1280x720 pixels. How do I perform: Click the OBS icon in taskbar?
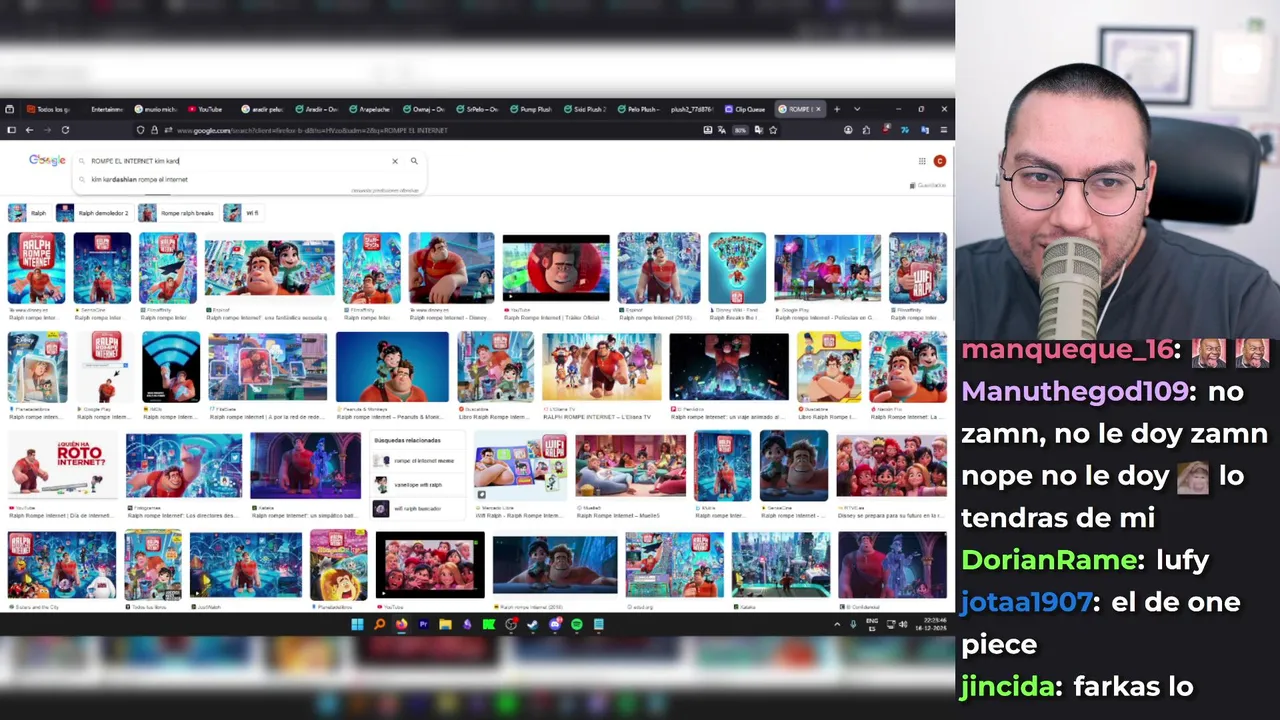pos(511,625)
